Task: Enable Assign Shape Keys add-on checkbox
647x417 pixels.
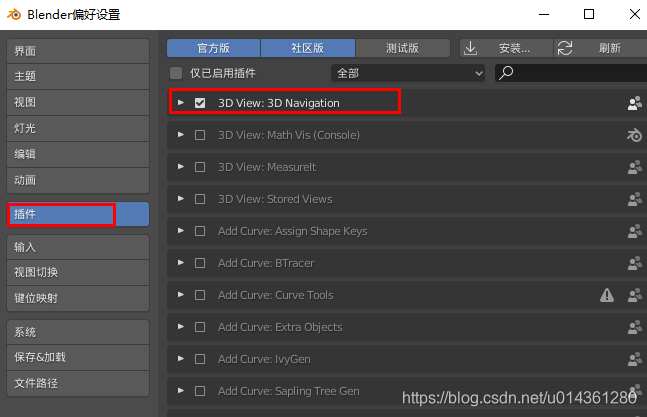Action: click(x=200, y=231)
